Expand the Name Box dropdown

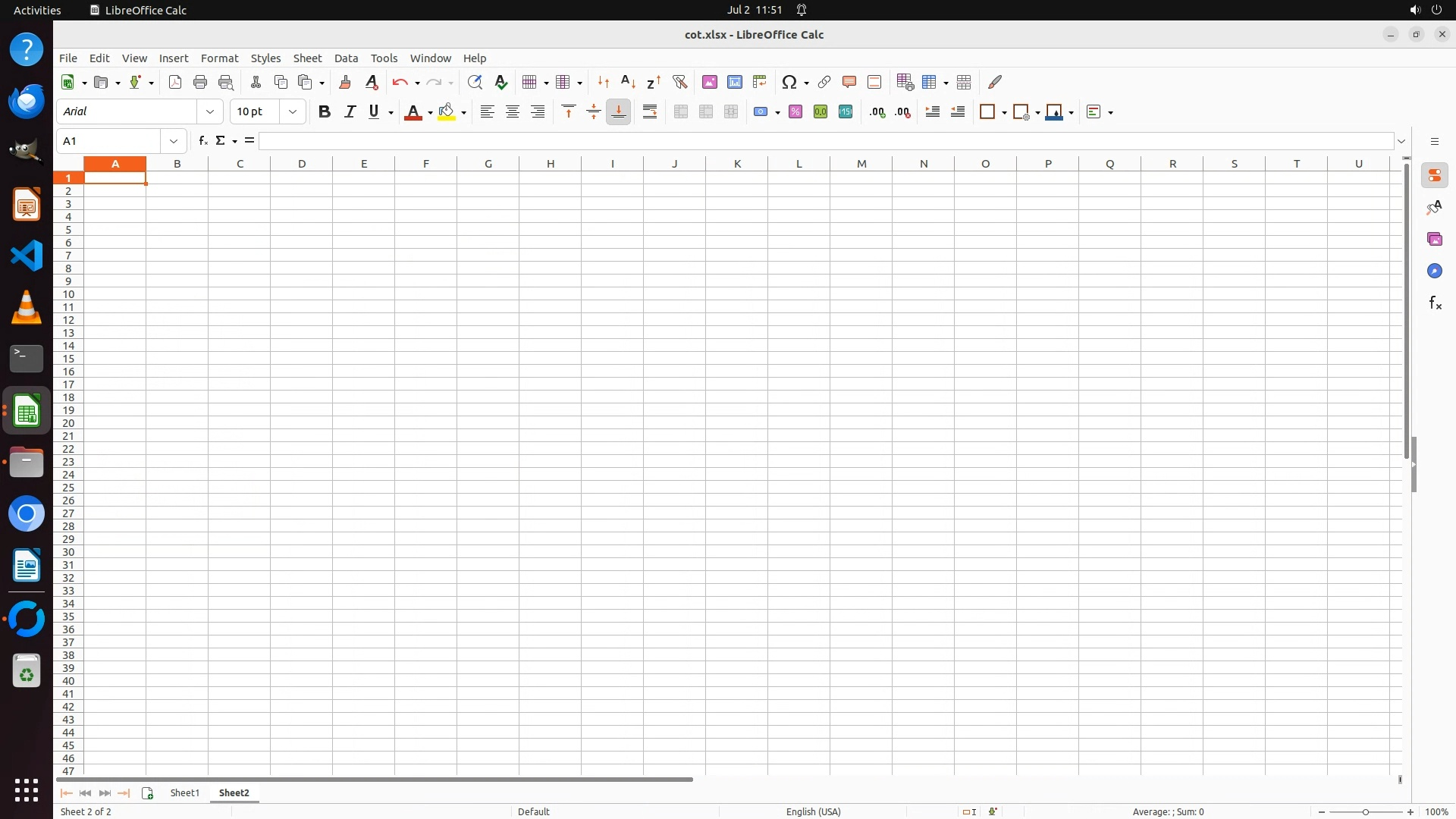point(174,141)
